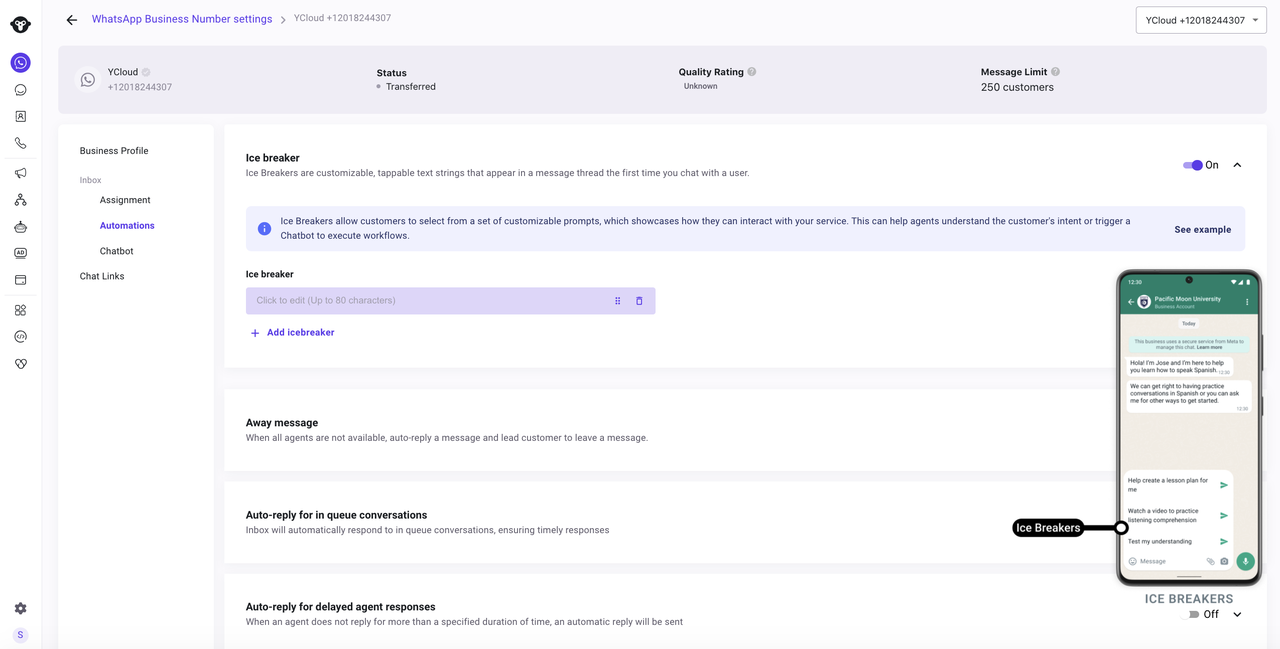Delete the ice breaker with trash icon

(x=639, y=301)
